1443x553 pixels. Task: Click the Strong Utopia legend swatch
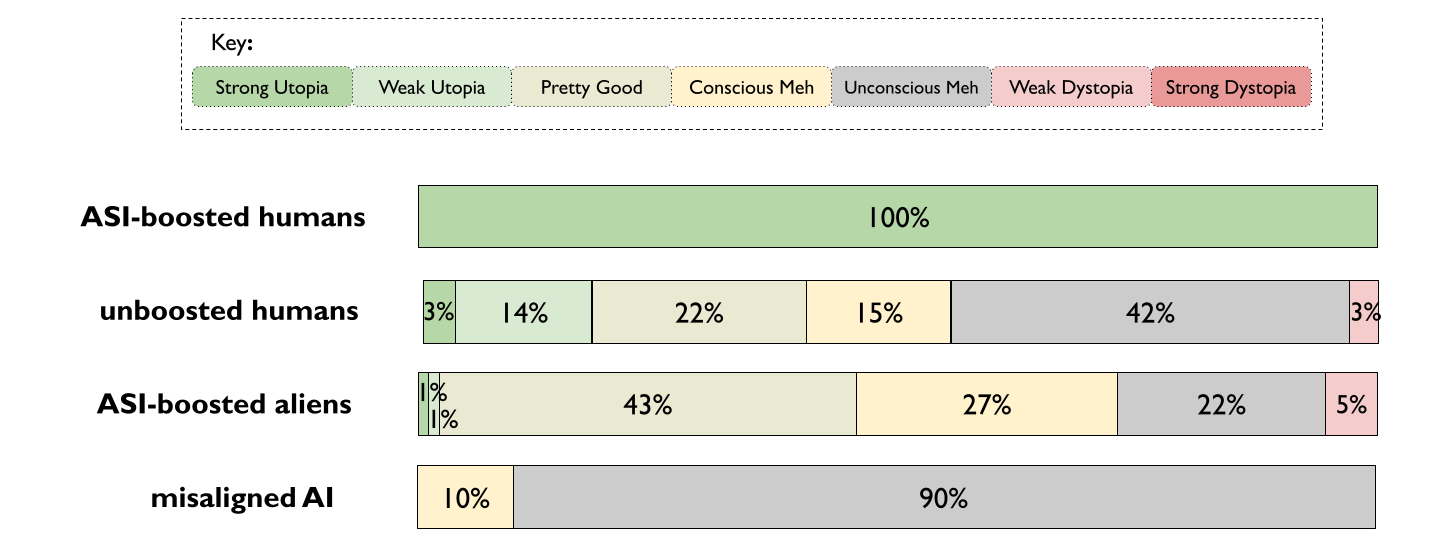[272, 87]
